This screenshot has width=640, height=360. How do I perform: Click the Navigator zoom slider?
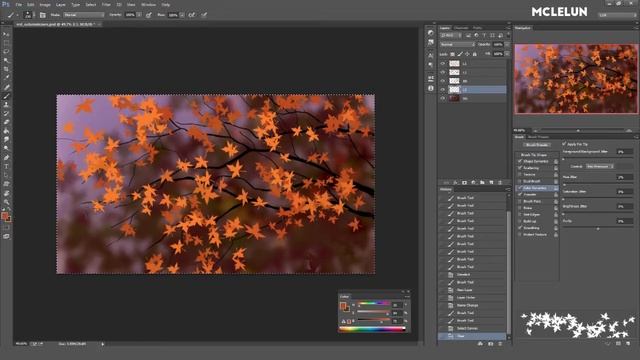578,131
